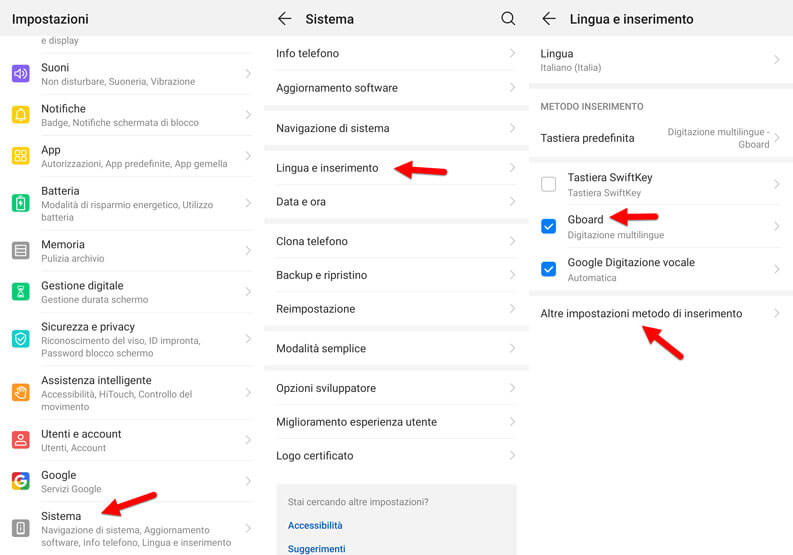
Task: Uncheck the Gboard checkbox
Action: pyautogui.click(x=548, y=226)
